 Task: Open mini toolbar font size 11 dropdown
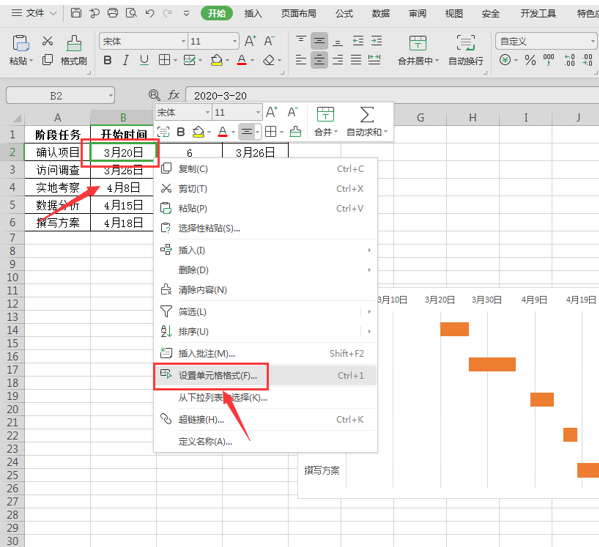[x=258, y=112]
